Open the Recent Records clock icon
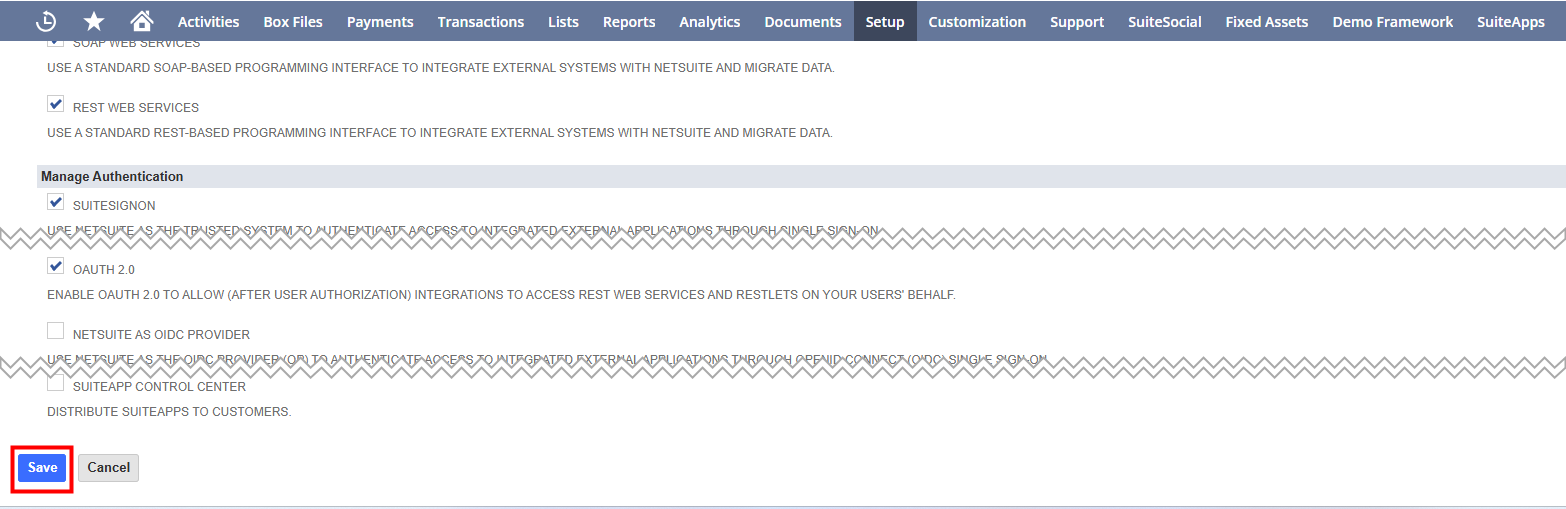Viewport: 1566px width, 509px height. pyautogui.click(x=46, y=21)
